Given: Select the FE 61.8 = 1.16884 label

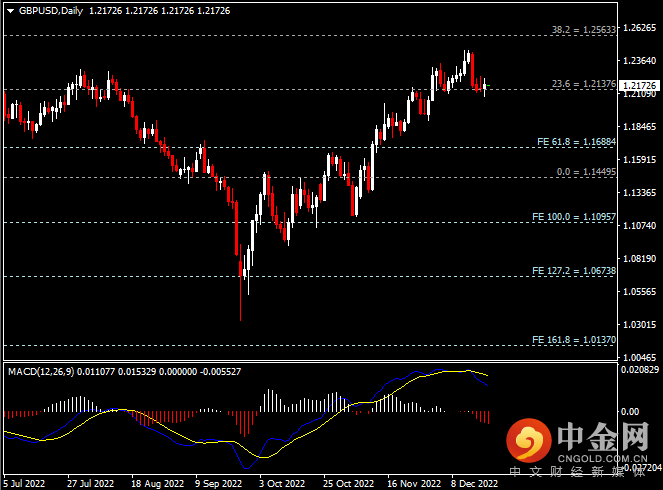Looking at the screenshot, I should pos(574,142).
